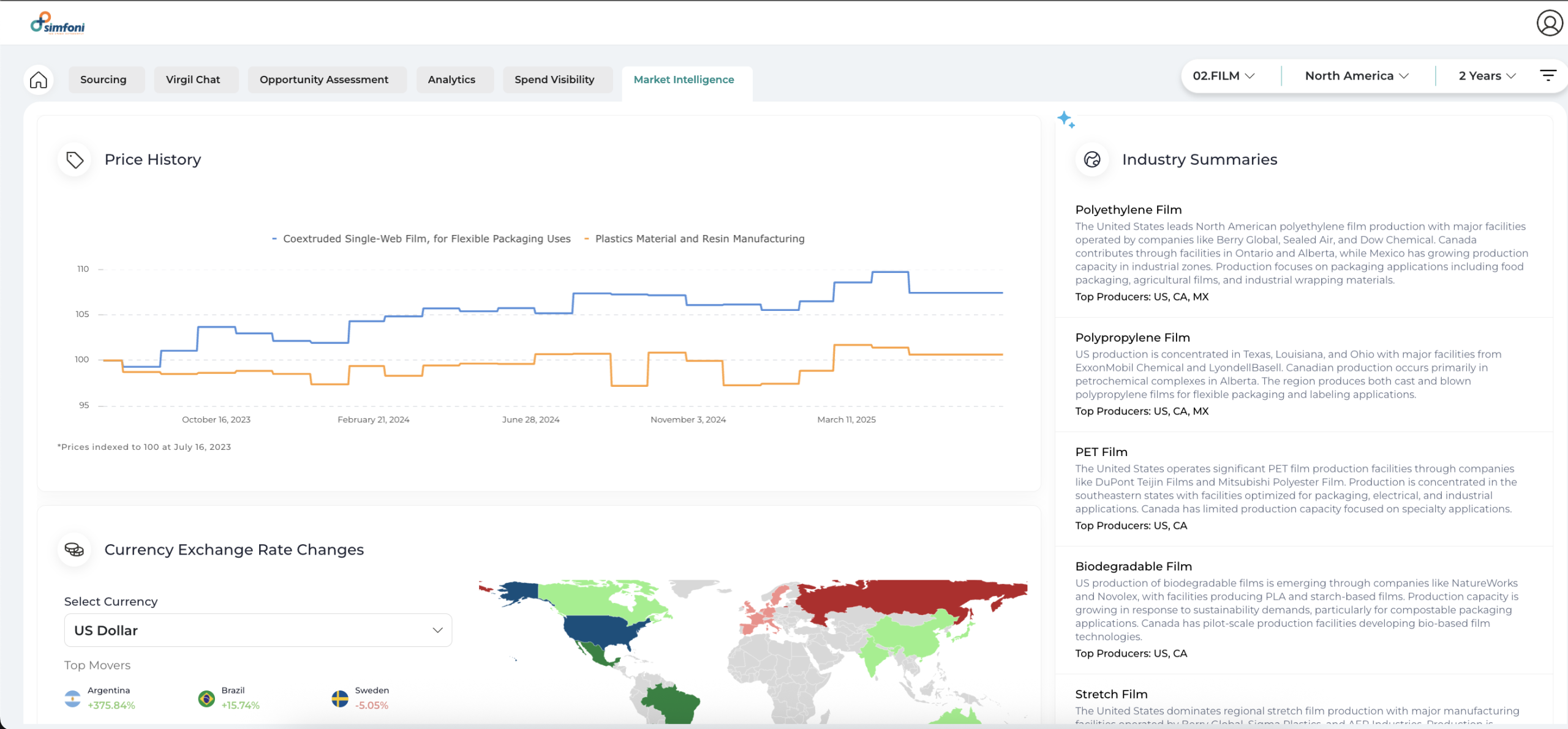Open the US Dollar currency selector
This screenshot has height=729, width=1568.
point(258,630)
